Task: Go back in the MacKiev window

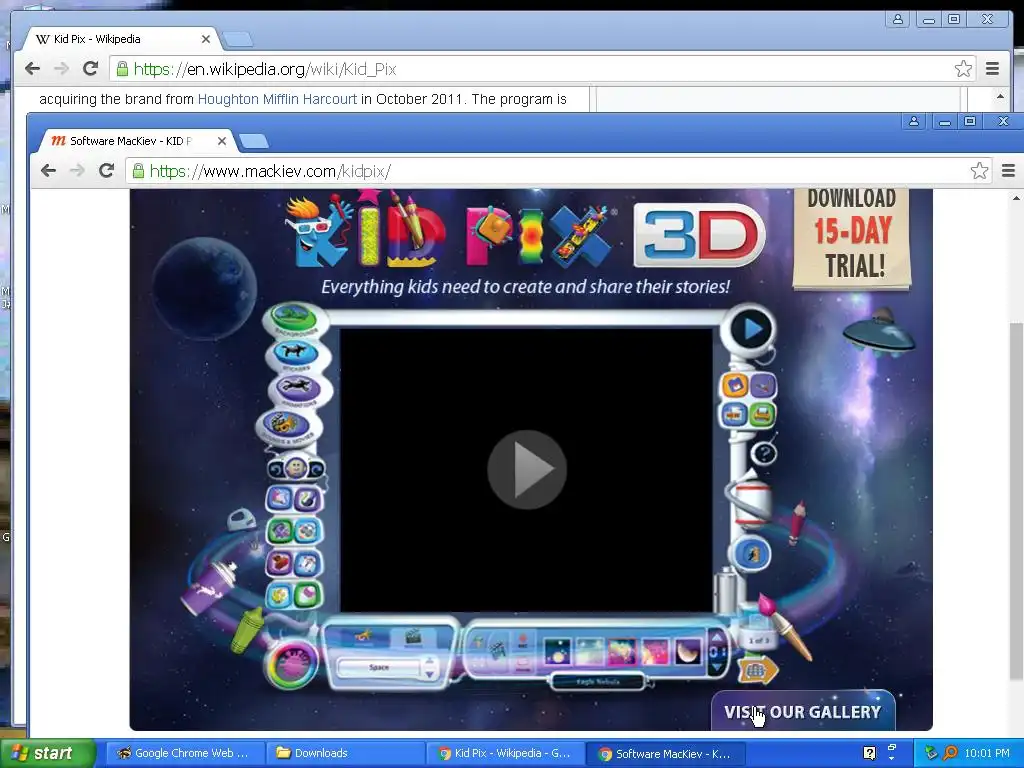Action: coord(48,171)
